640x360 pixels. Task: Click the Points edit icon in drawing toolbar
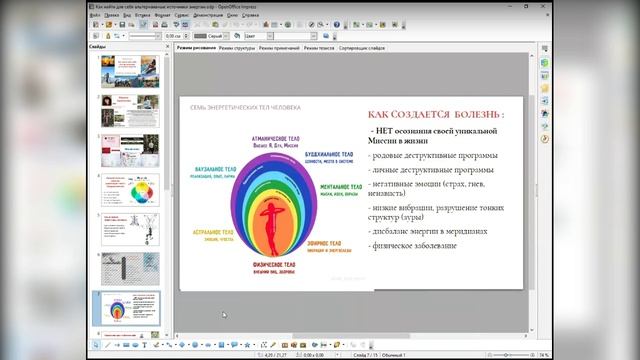coord(264,345)
